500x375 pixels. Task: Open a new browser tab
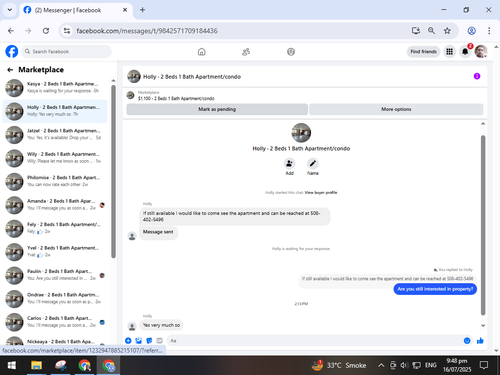click(x=142, y=10)
